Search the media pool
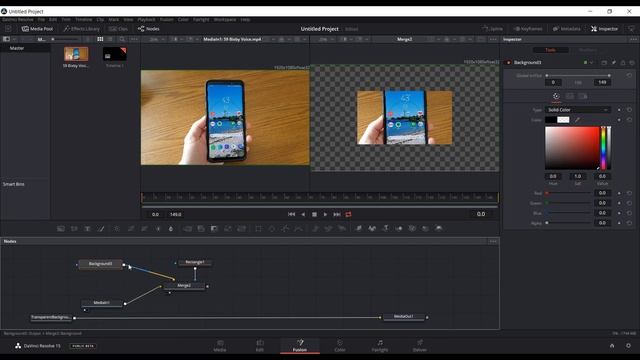This screenshot has width=640, height=360. pos(122,39)
